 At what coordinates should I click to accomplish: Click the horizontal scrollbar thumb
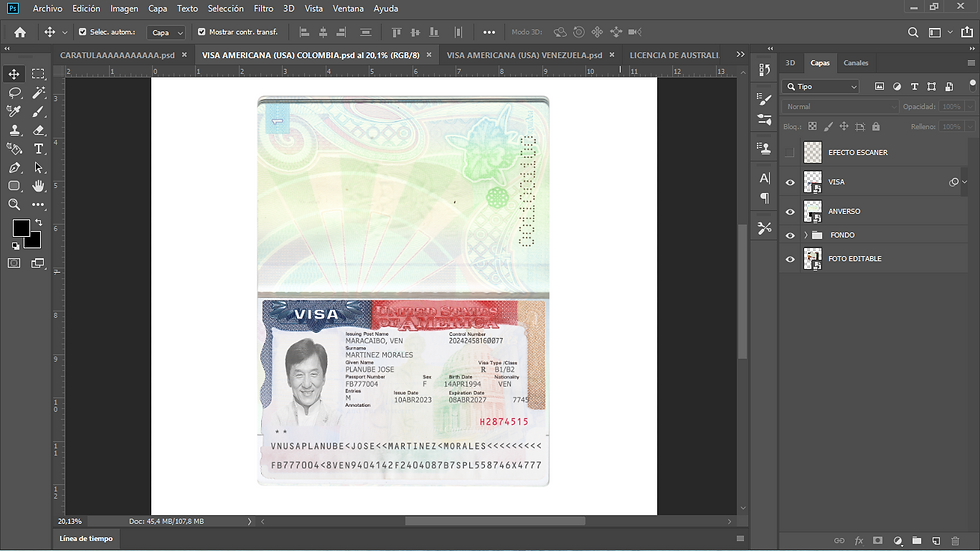[x=495, y=521]
